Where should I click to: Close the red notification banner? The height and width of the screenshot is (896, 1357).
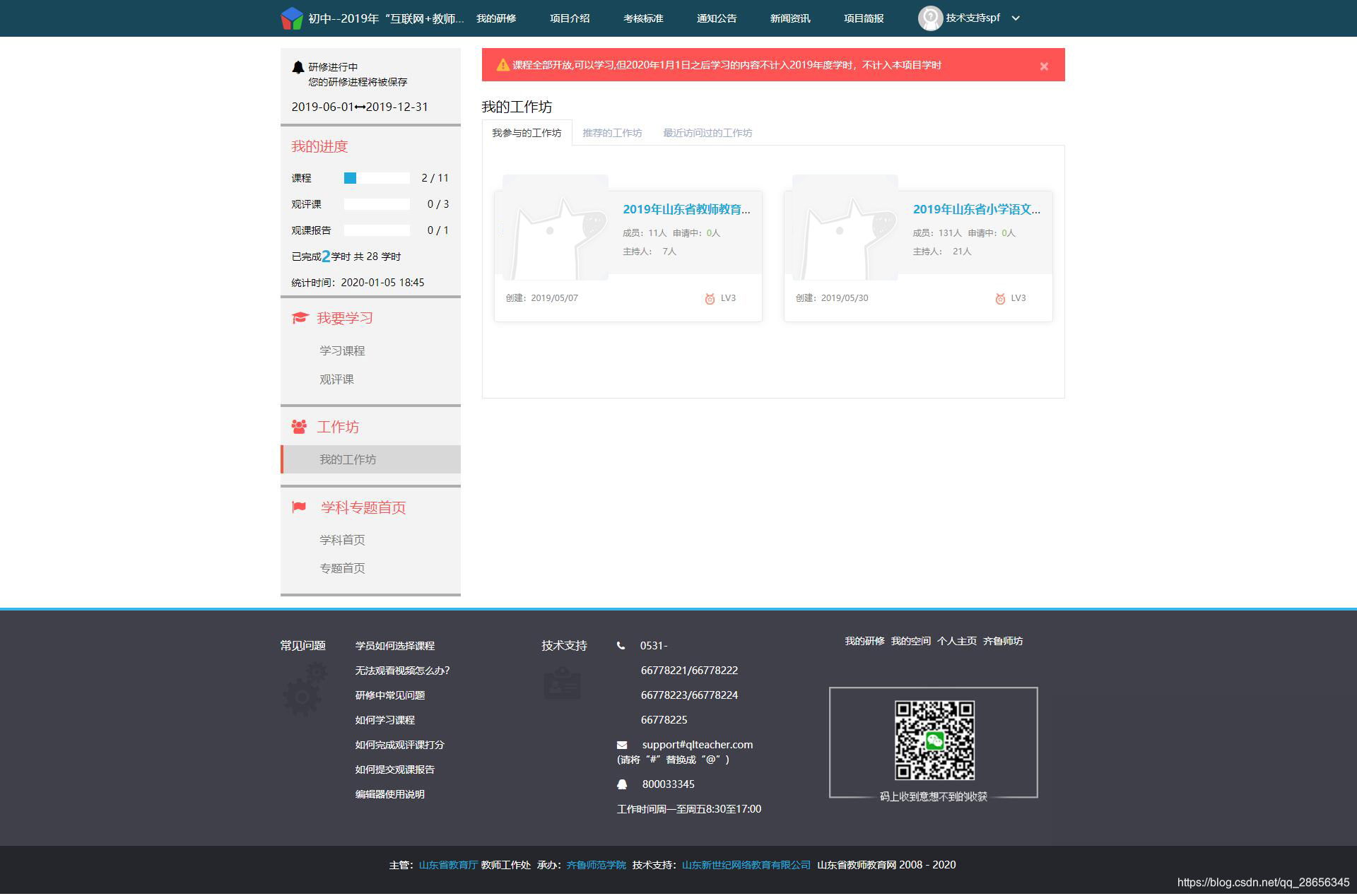(x=1044, y=66)
